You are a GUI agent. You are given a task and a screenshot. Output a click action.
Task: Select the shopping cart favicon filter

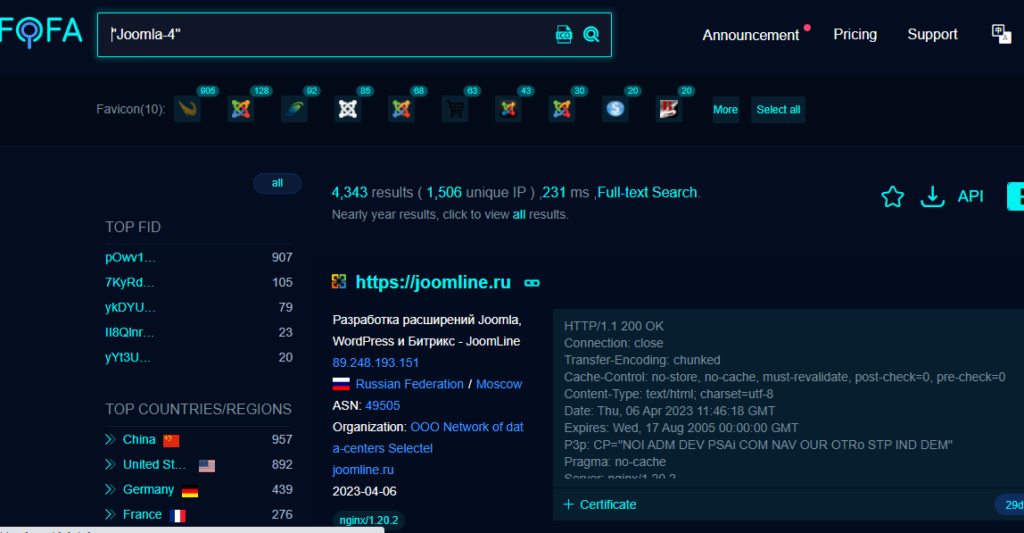(x=455, y=109)
